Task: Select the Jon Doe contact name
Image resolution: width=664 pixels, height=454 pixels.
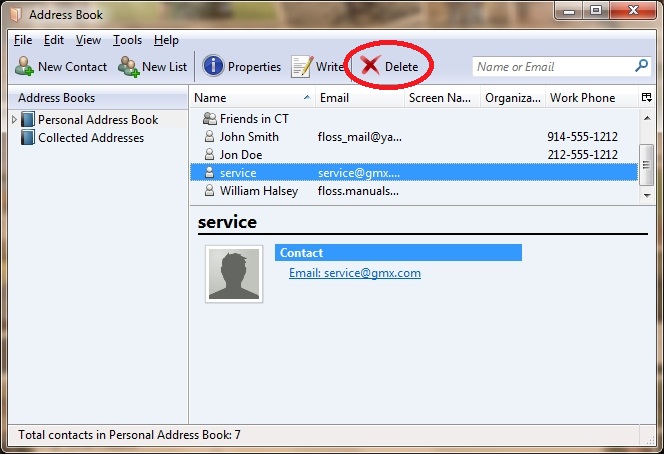Action: click(x=241, y=155)
